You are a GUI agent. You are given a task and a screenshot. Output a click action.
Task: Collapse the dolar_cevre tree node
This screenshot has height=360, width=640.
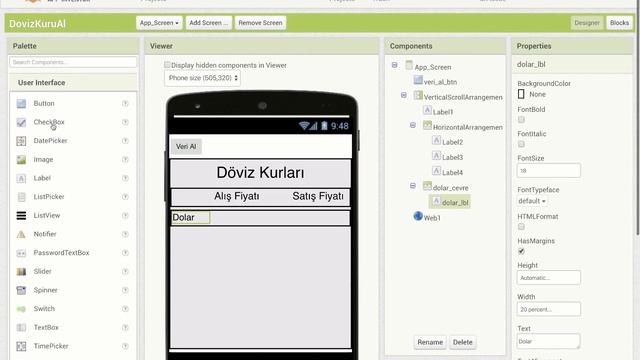point(413,186)
